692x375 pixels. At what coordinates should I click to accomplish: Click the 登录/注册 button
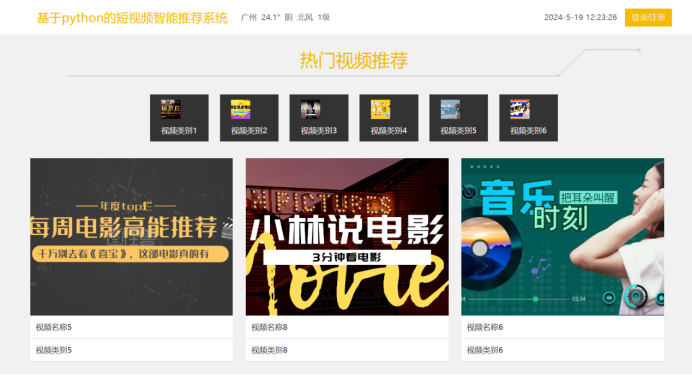pyautogui.click(x=648, y=18)
